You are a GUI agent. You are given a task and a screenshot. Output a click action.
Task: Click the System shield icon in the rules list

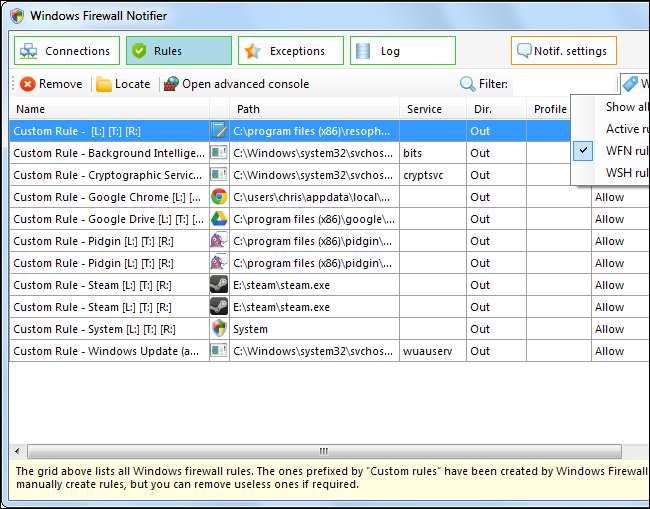point(218,328)
